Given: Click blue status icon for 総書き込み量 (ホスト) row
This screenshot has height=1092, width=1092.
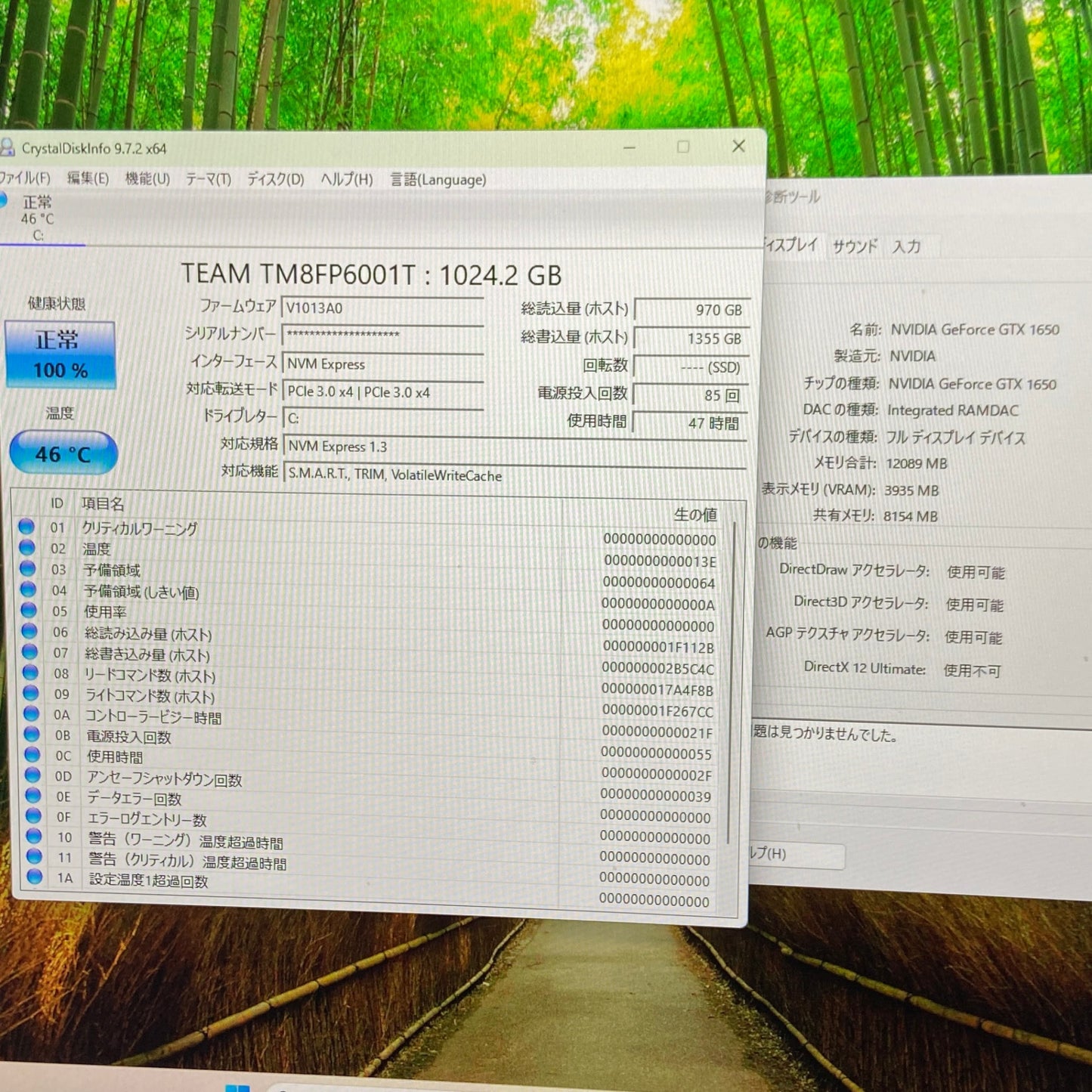Looking at the screenshot, I should click(30, 651).
